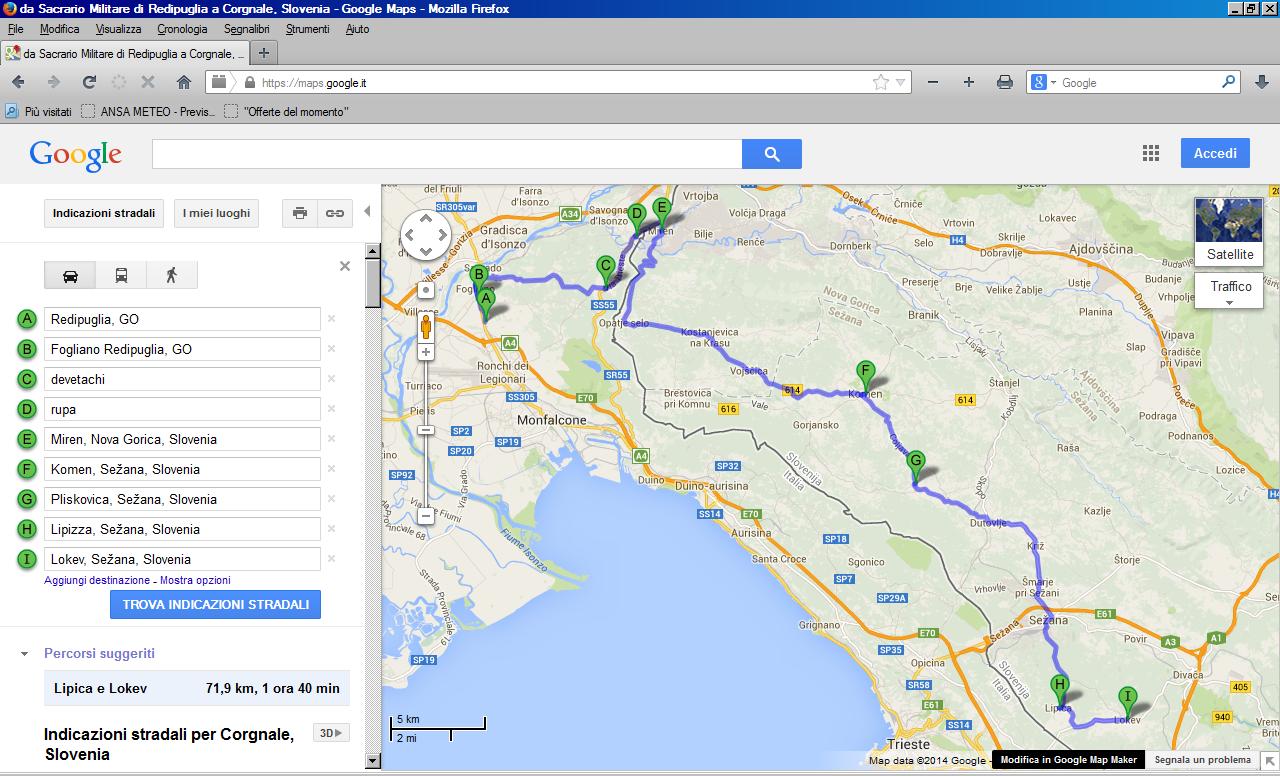Zoom out with the toolbar minus button
Screen dimensions: 1280x776
933,82
